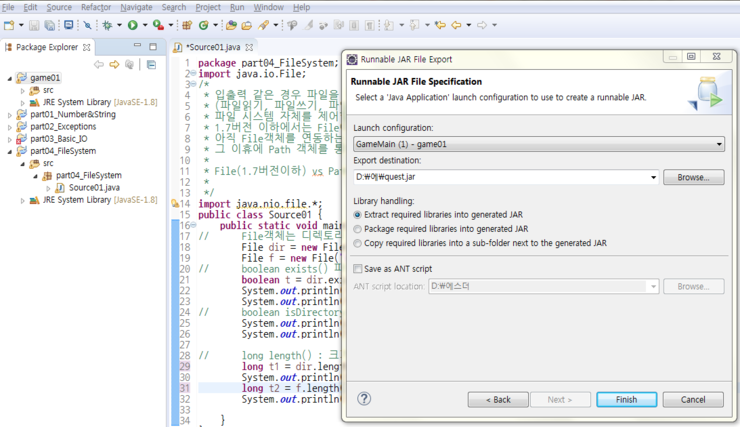Open the Launch configuration dropdown
This screenshot has height=427, width=740.
click(538, 144)
